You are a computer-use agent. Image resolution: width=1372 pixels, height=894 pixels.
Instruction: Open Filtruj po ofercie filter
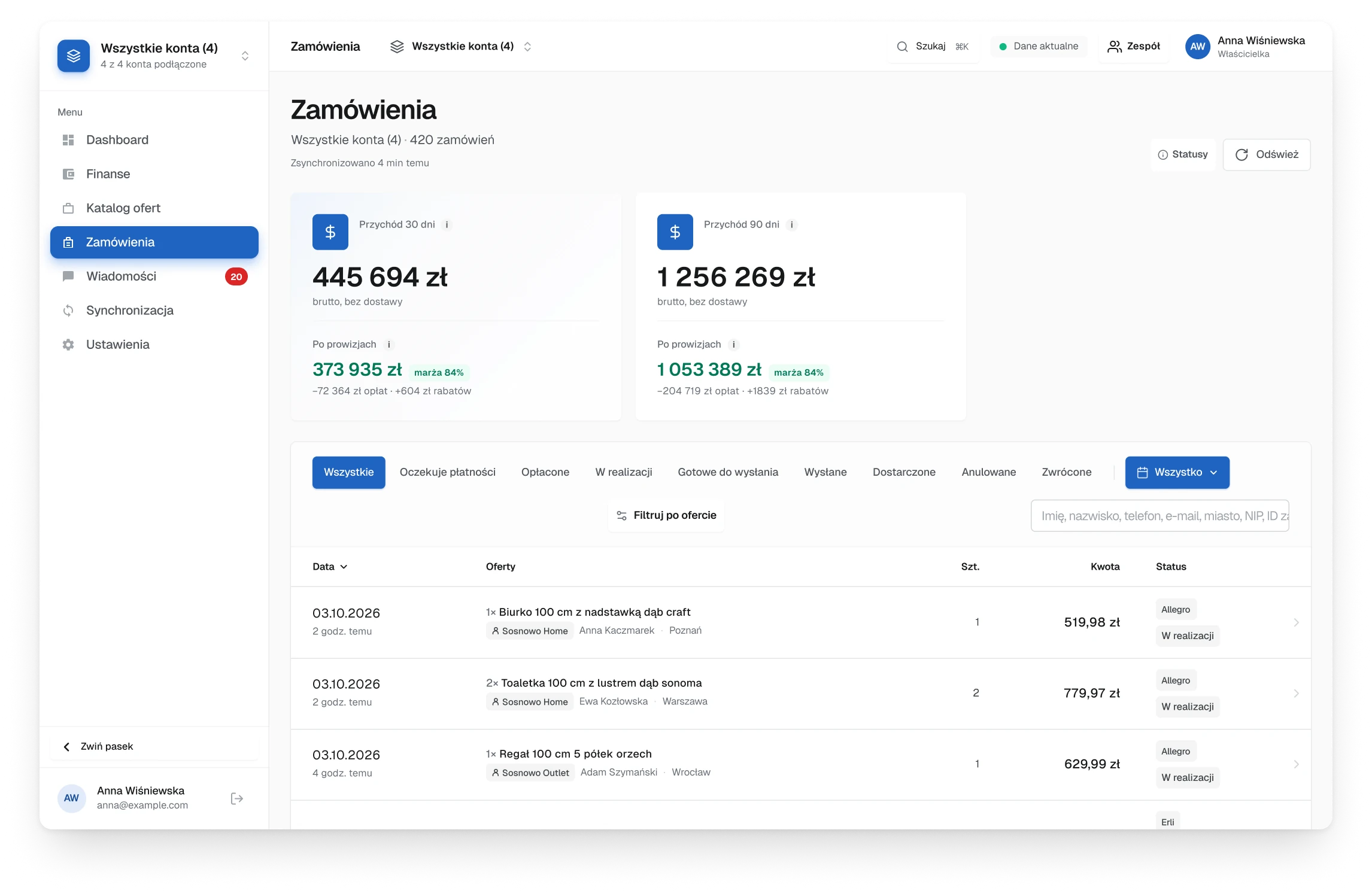666,516
